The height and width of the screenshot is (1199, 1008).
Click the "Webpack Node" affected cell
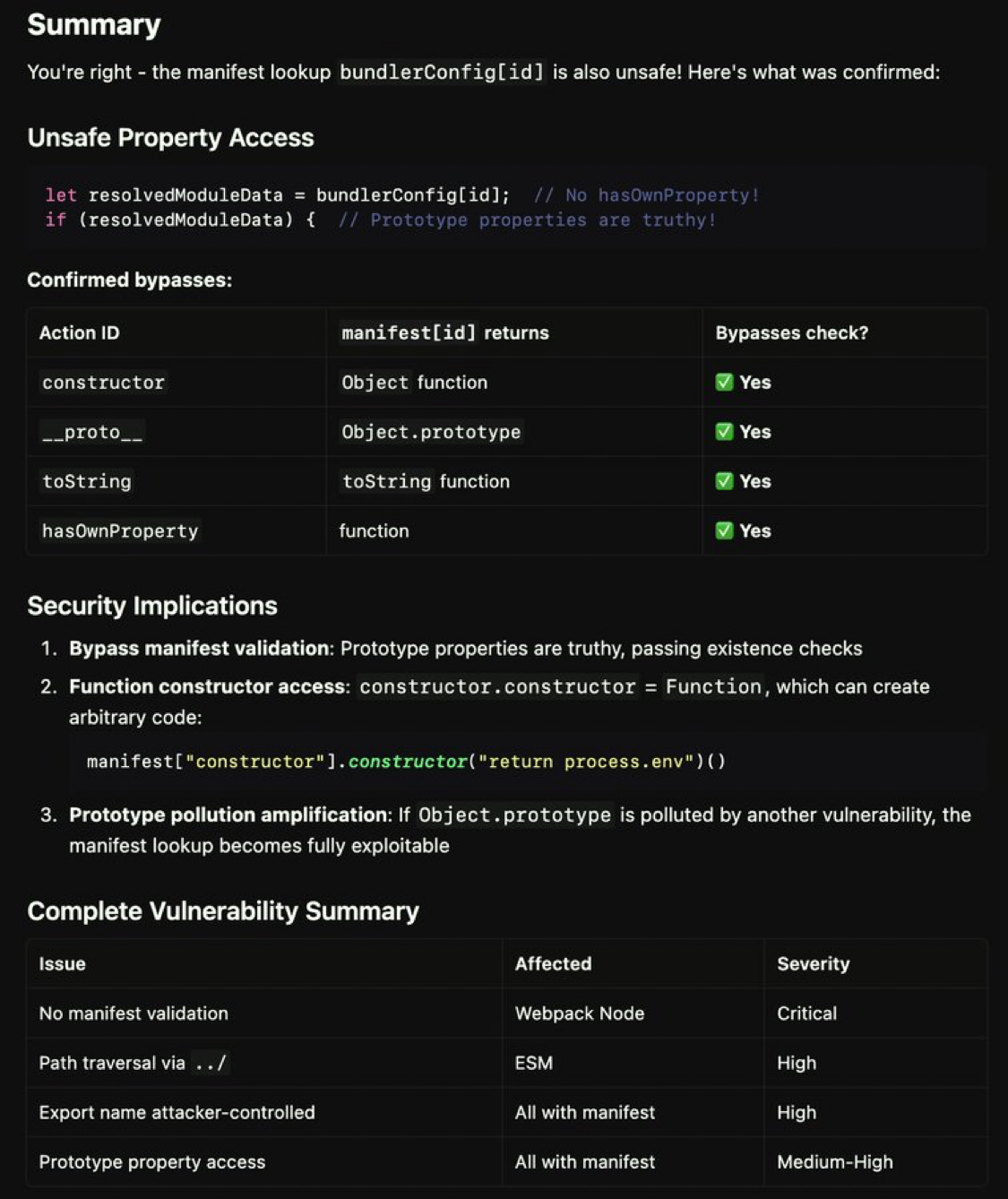579,1014
